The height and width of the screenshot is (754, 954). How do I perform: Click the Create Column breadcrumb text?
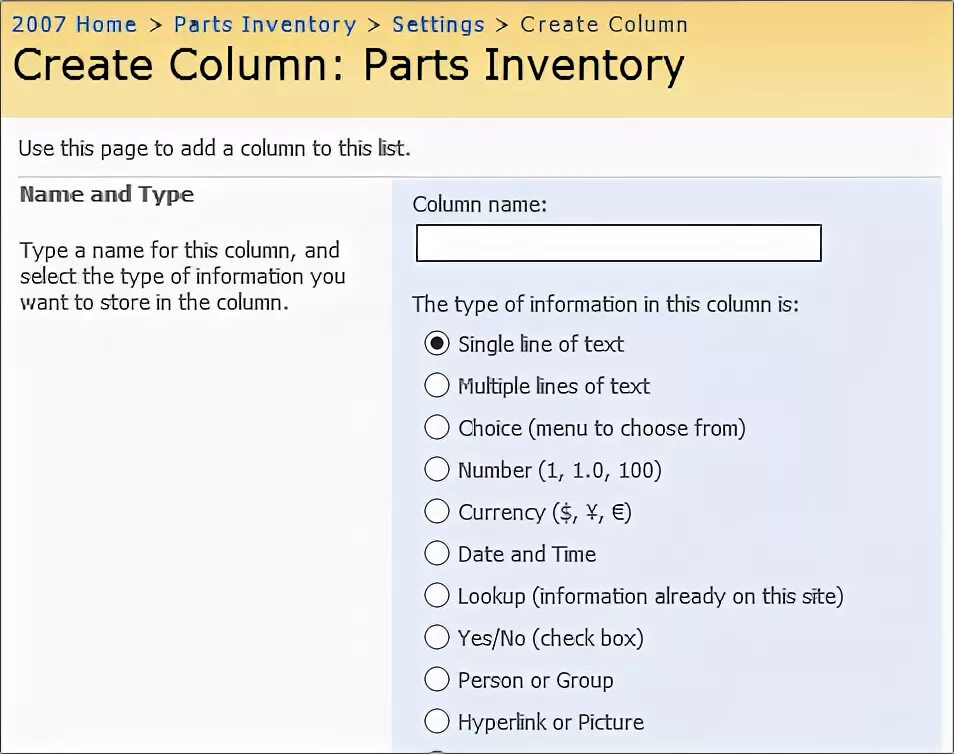[604, 25]
